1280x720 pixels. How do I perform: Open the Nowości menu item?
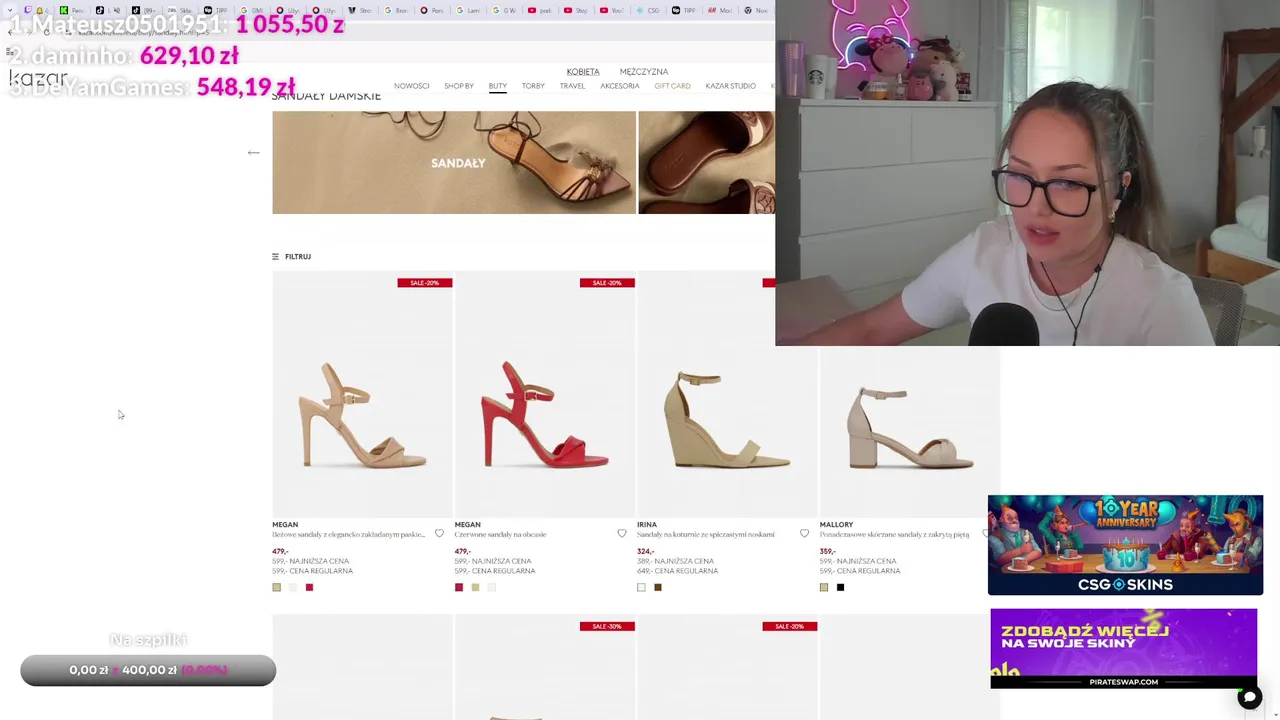[x=411, y=86]
